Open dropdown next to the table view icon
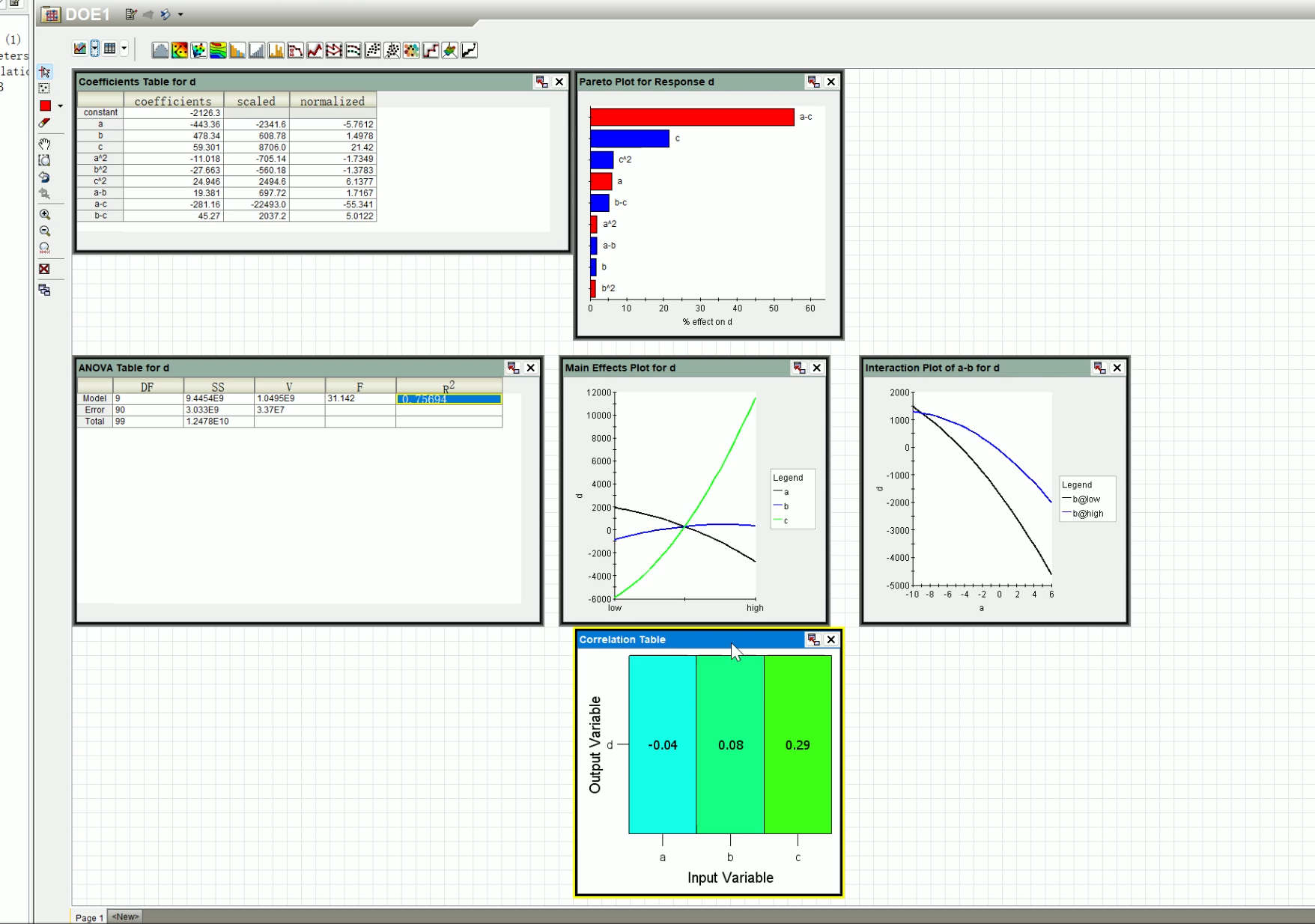Image resolution: width=1315 pixels, height=924 pixels. click(x=124, y=49)
